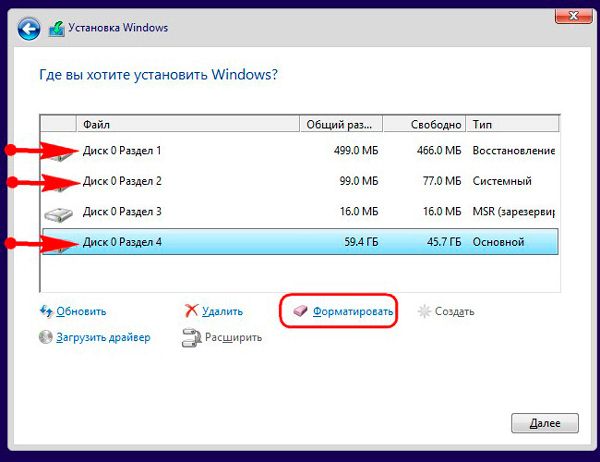Click the 499.0 МБ total size cell
Viewport: 600px width, 462px height.
(x=356, y=150)
